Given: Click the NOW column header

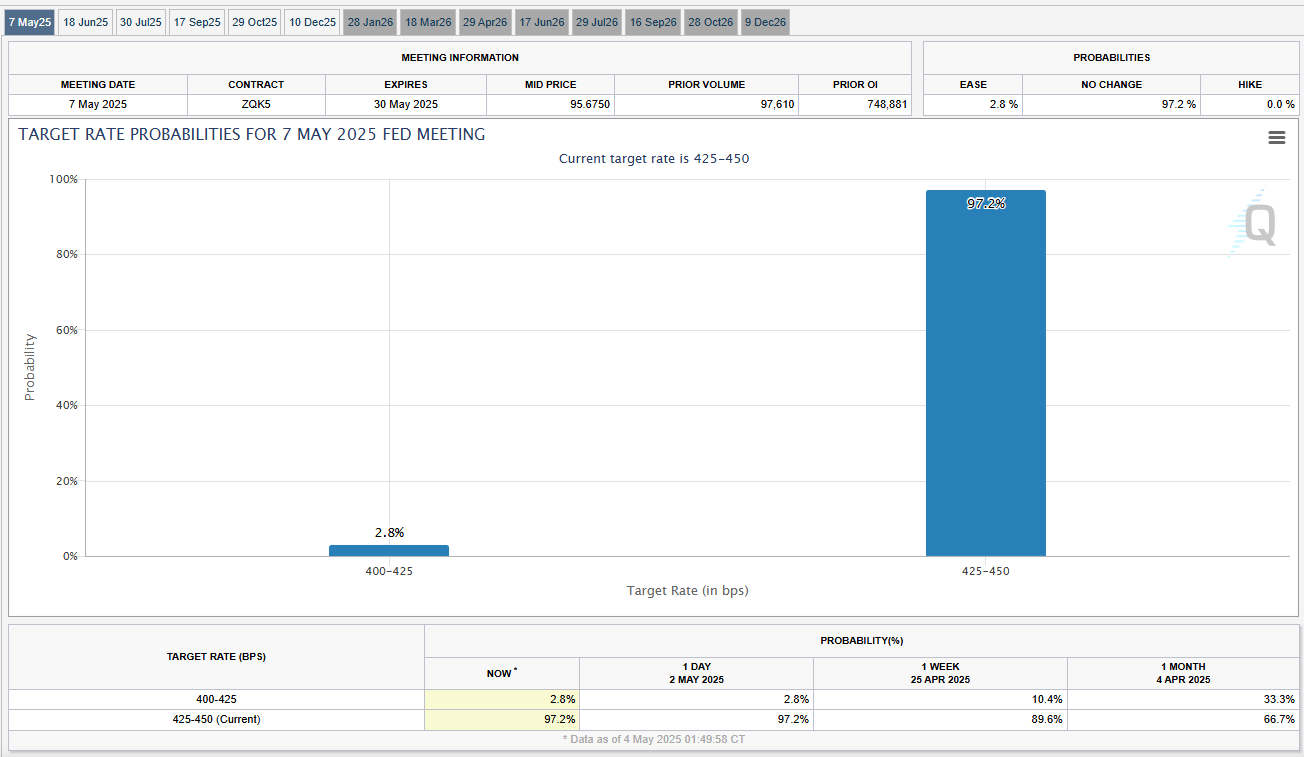Looking at the screenshot, I should (x=502, y=673).
